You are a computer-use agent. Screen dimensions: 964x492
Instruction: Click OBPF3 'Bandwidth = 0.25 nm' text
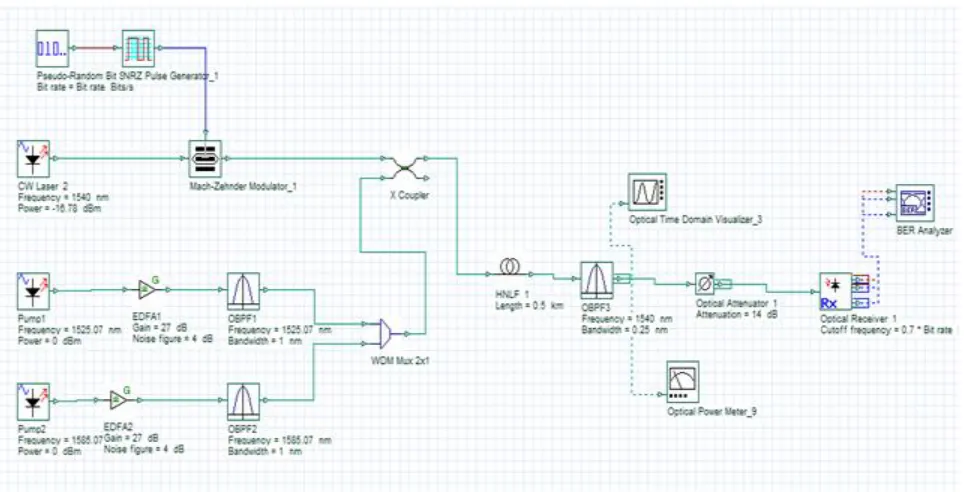[x=623, y=330]
